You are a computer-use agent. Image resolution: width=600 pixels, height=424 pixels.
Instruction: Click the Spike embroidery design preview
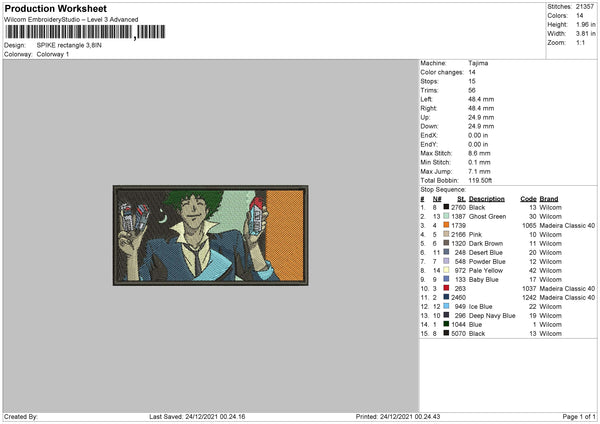(x=211, y=235)
